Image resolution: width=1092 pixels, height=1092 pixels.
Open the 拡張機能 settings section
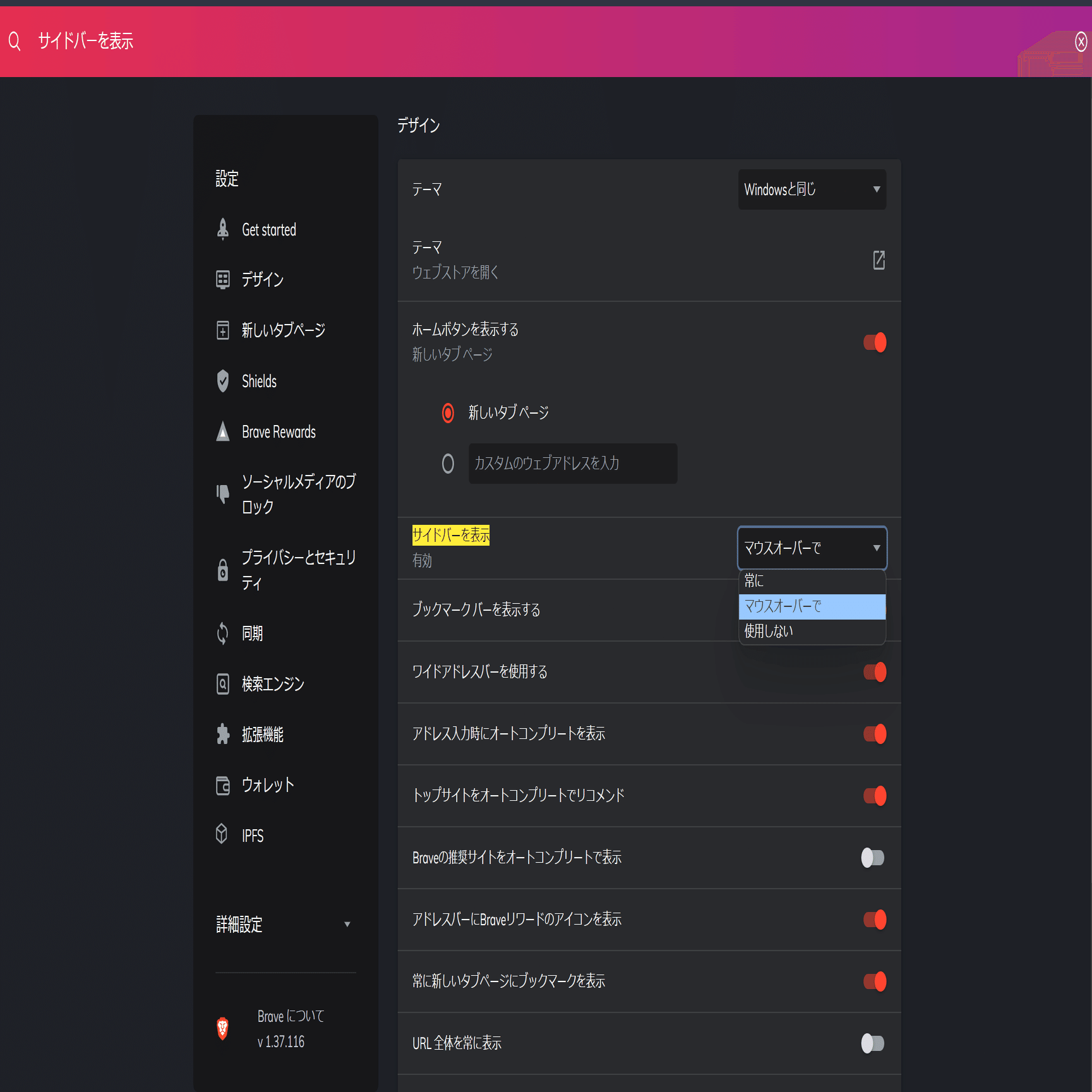click(x=262, y=734)
